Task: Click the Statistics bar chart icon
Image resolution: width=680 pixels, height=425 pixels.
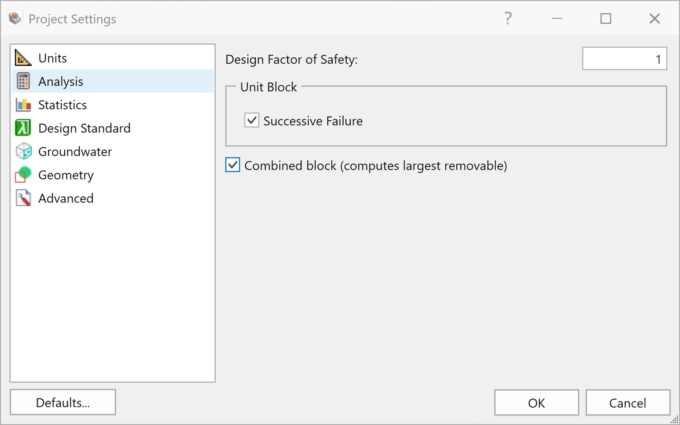Action: pos(23,105)
